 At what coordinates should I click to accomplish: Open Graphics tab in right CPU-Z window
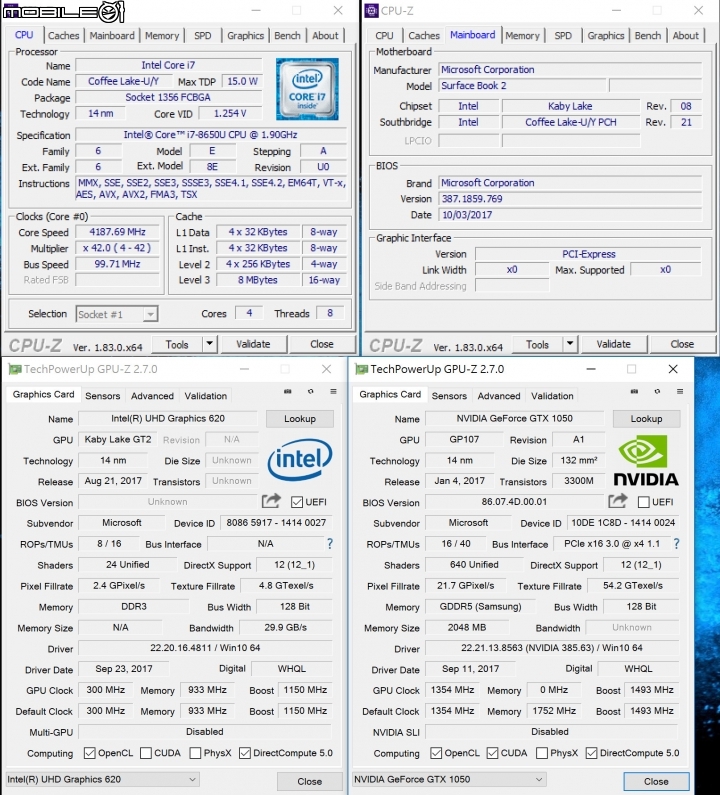605,35
